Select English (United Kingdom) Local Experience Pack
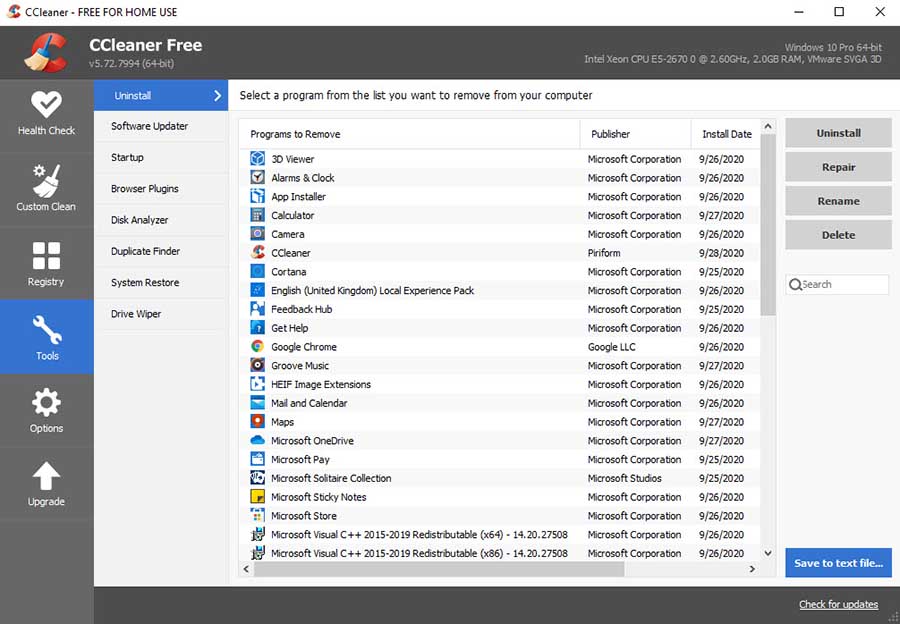 499,290
